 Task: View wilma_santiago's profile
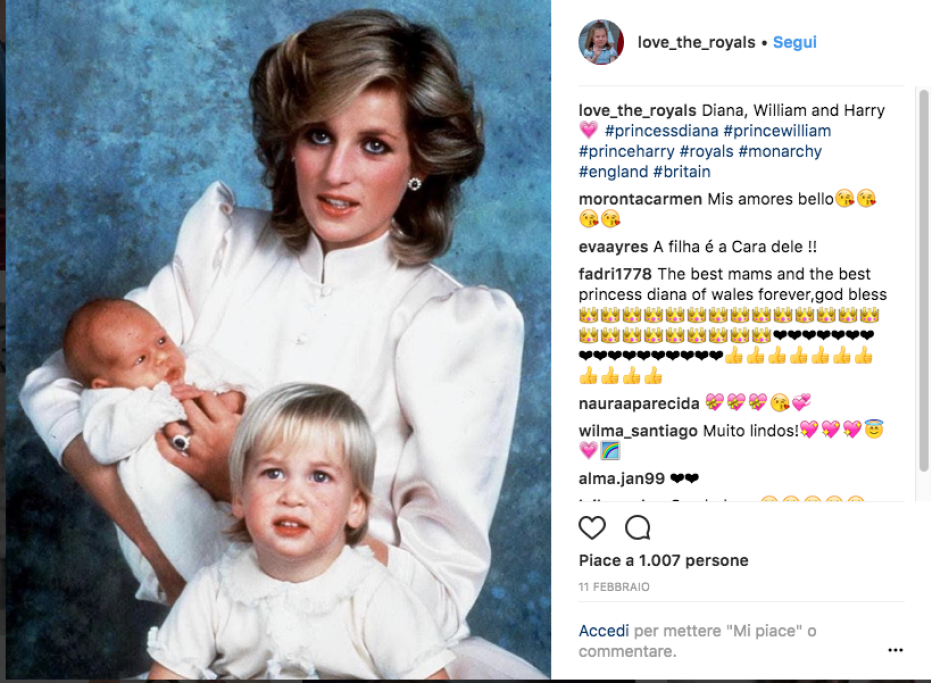pos(638,431)
